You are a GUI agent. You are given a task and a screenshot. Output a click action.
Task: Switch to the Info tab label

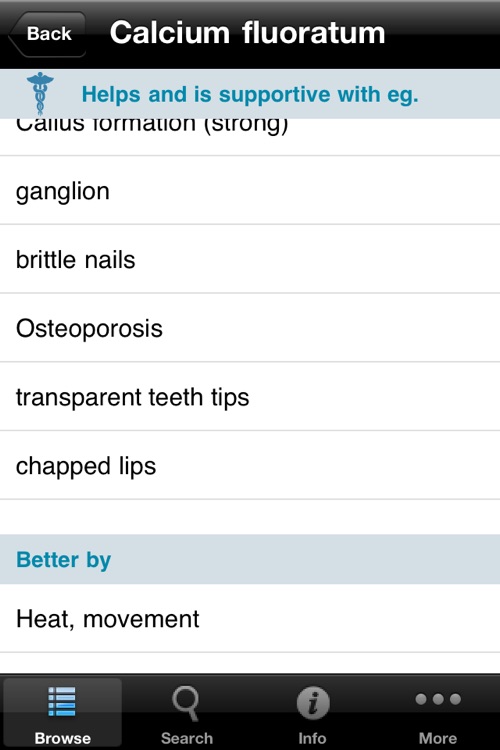click(312, 738)
